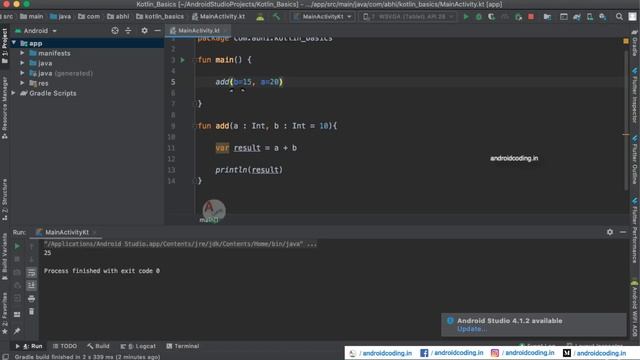
Task: Open the Android project view dropdown
Action: click(x=36, y=31)
